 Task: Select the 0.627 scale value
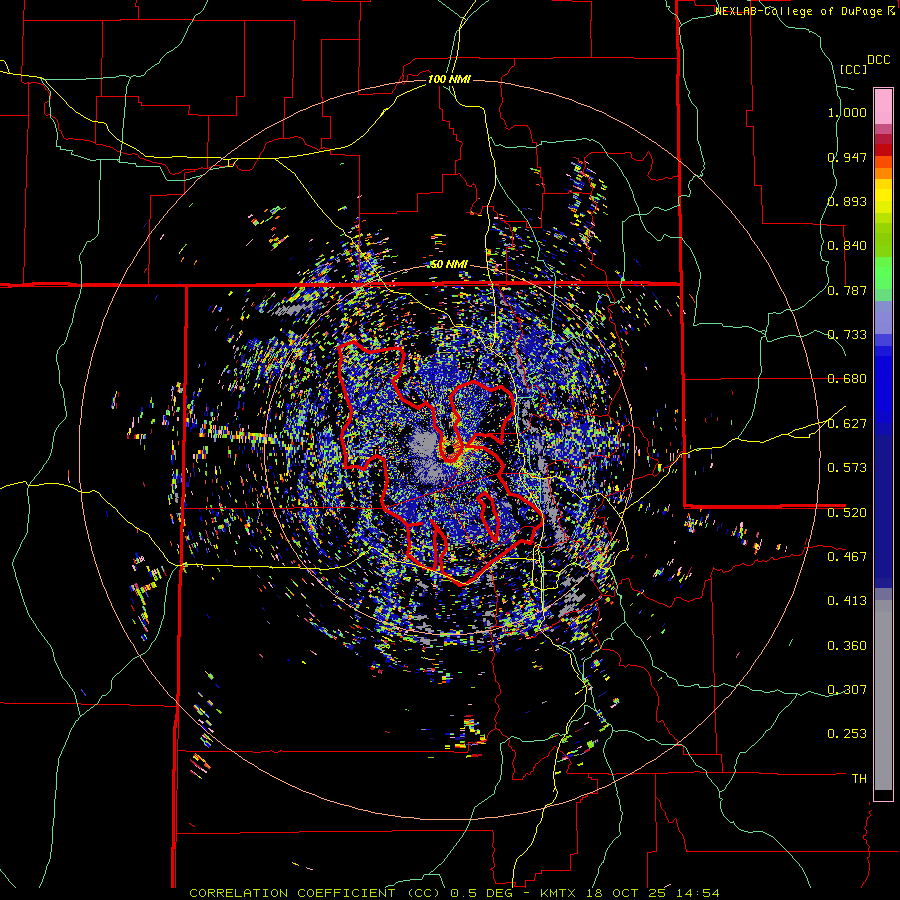tap(847, 424)
